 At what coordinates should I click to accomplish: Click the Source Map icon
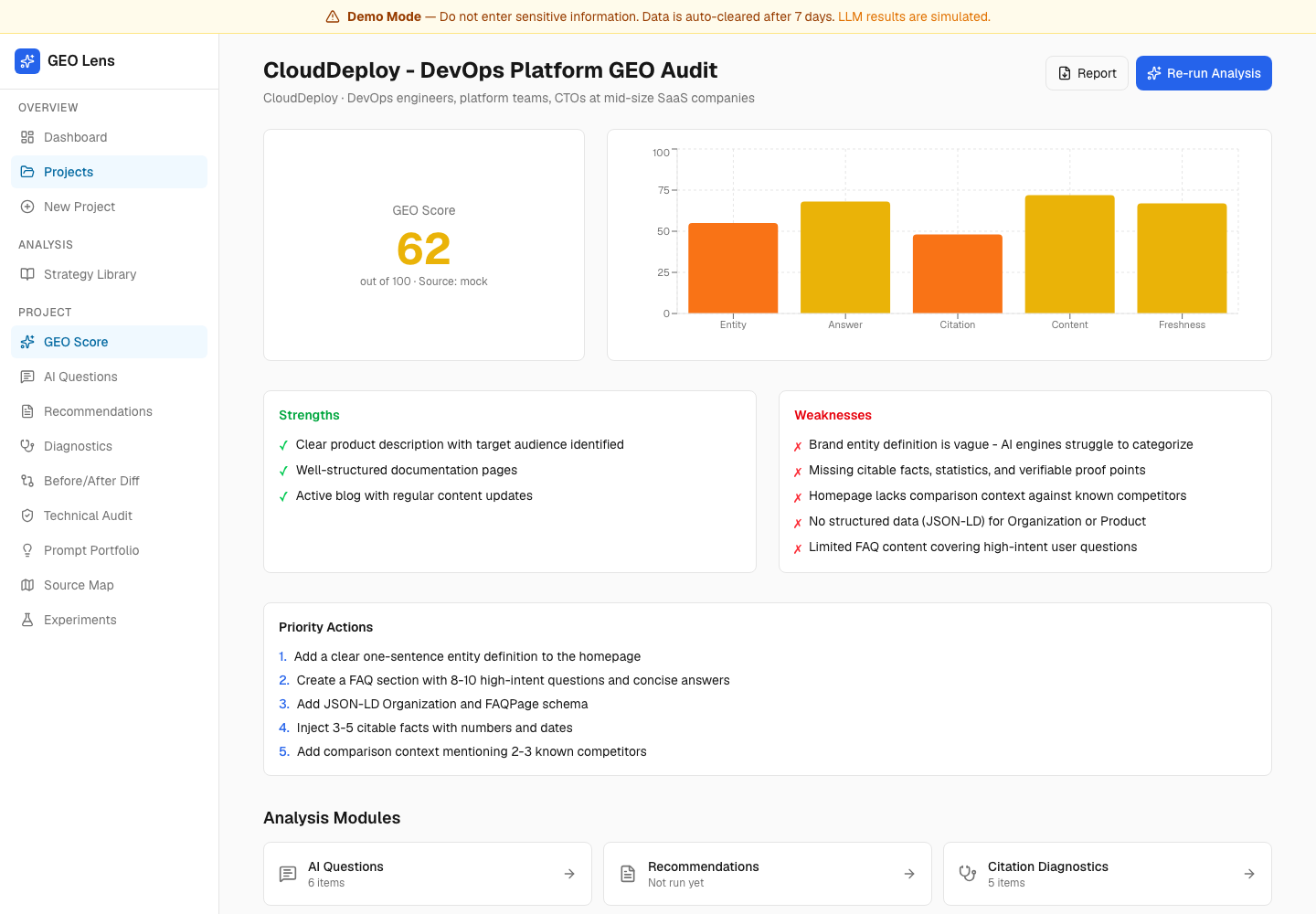pos(27,585)
